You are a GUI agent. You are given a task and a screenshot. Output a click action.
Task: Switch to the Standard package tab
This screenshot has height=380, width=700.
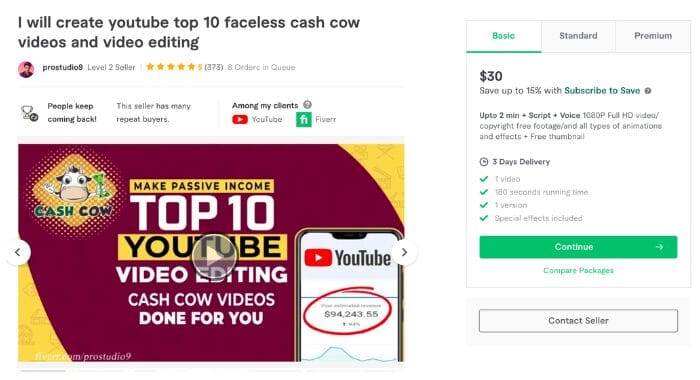pyautogui.click(x=578, y=36)
